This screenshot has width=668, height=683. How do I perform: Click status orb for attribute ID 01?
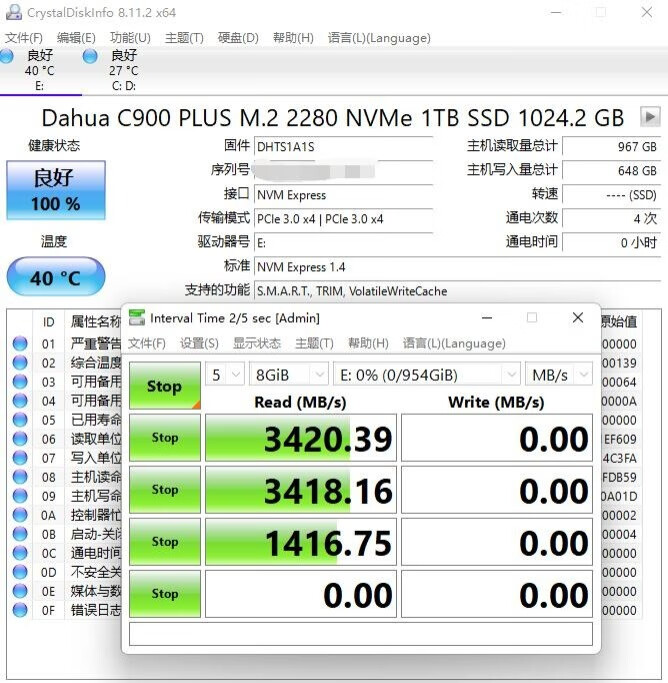coord(20,344)
